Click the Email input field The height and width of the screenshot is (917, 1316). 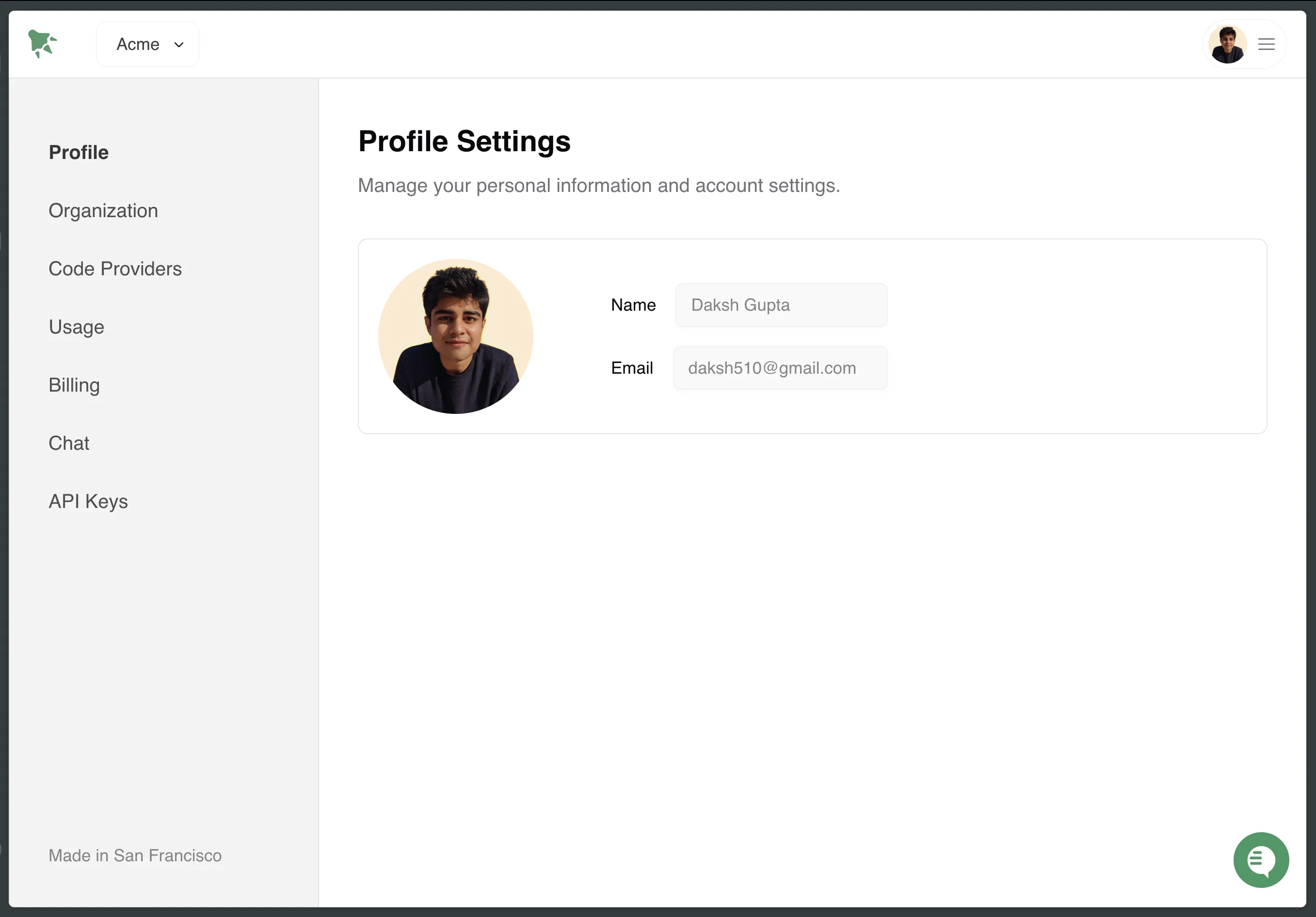[x=780, y=368]
